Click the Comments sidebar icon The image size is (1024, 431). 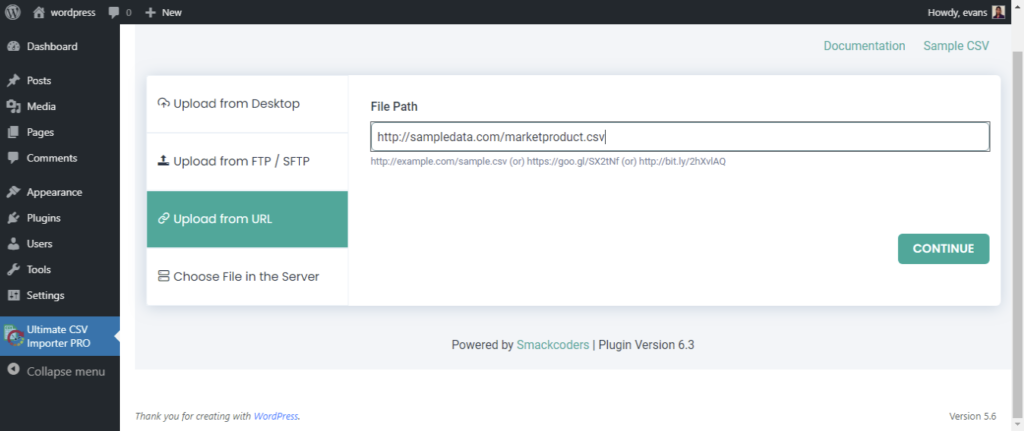coord(13,158)
